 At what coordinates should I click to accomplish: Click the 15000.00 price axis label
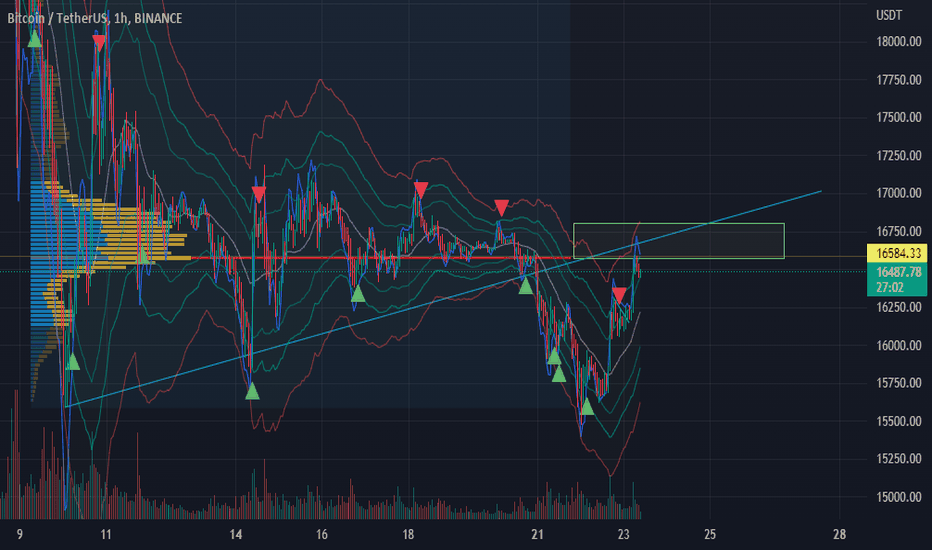(x=899, y=497)
